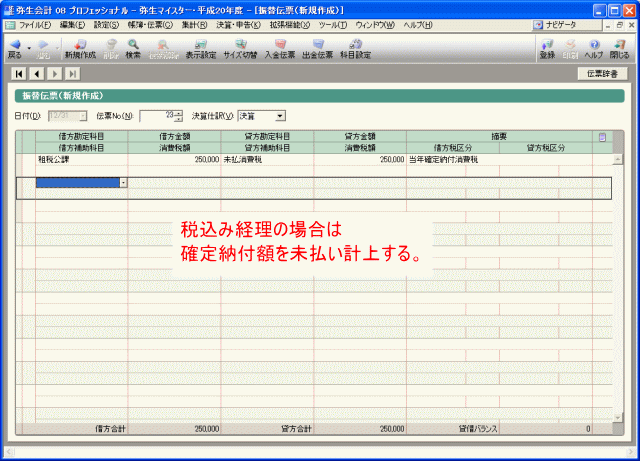
Task: Click the ナビゲータ navigator button
Action: (567, 25)
